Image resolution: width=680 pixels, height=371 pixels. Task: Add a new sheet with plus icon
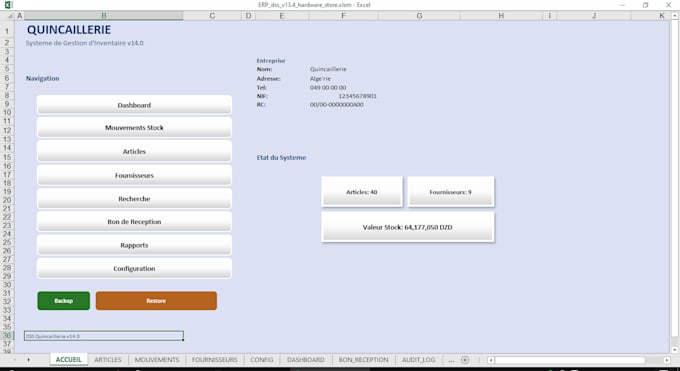pyautogui.click(x=465, y=360)
